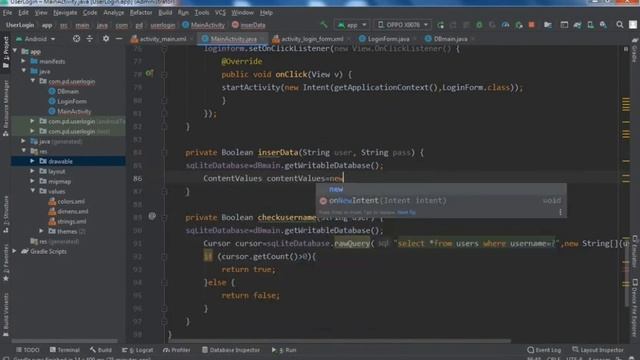Collapse the java folder in tree
The height and width of the screenshot is (360, 640).
pos(23,71)
